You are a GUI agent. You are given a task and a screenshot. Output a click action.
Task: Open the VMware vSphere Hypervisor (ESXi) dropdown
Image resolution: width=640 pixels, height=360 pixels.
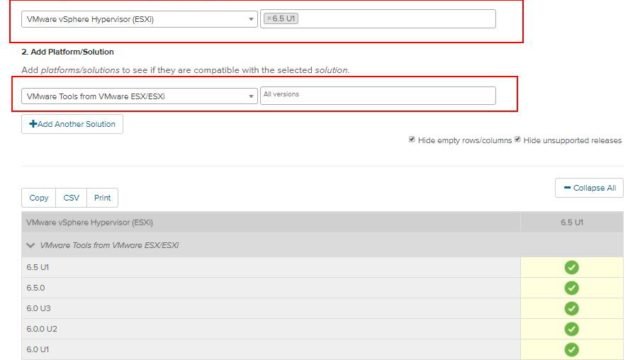(139, 19)
